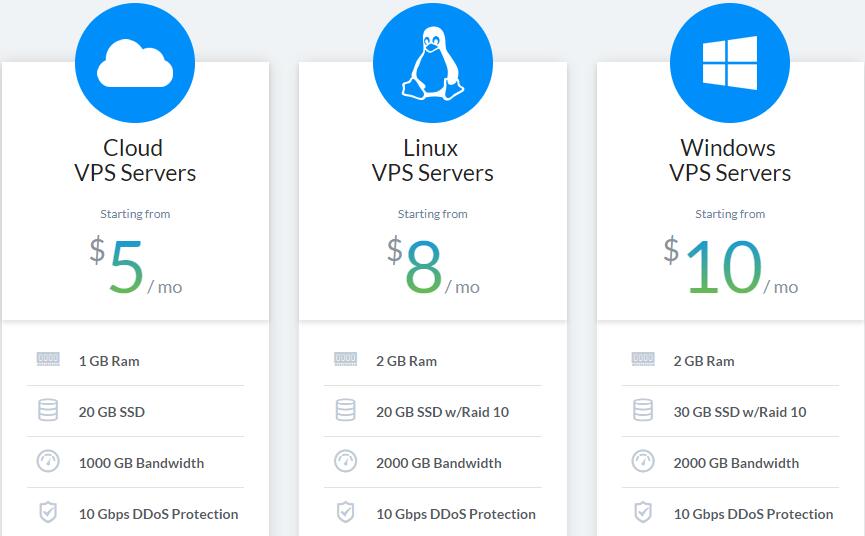Click Starting from label under Windows VPS
The image size is (865, 536).
(730, 214)
